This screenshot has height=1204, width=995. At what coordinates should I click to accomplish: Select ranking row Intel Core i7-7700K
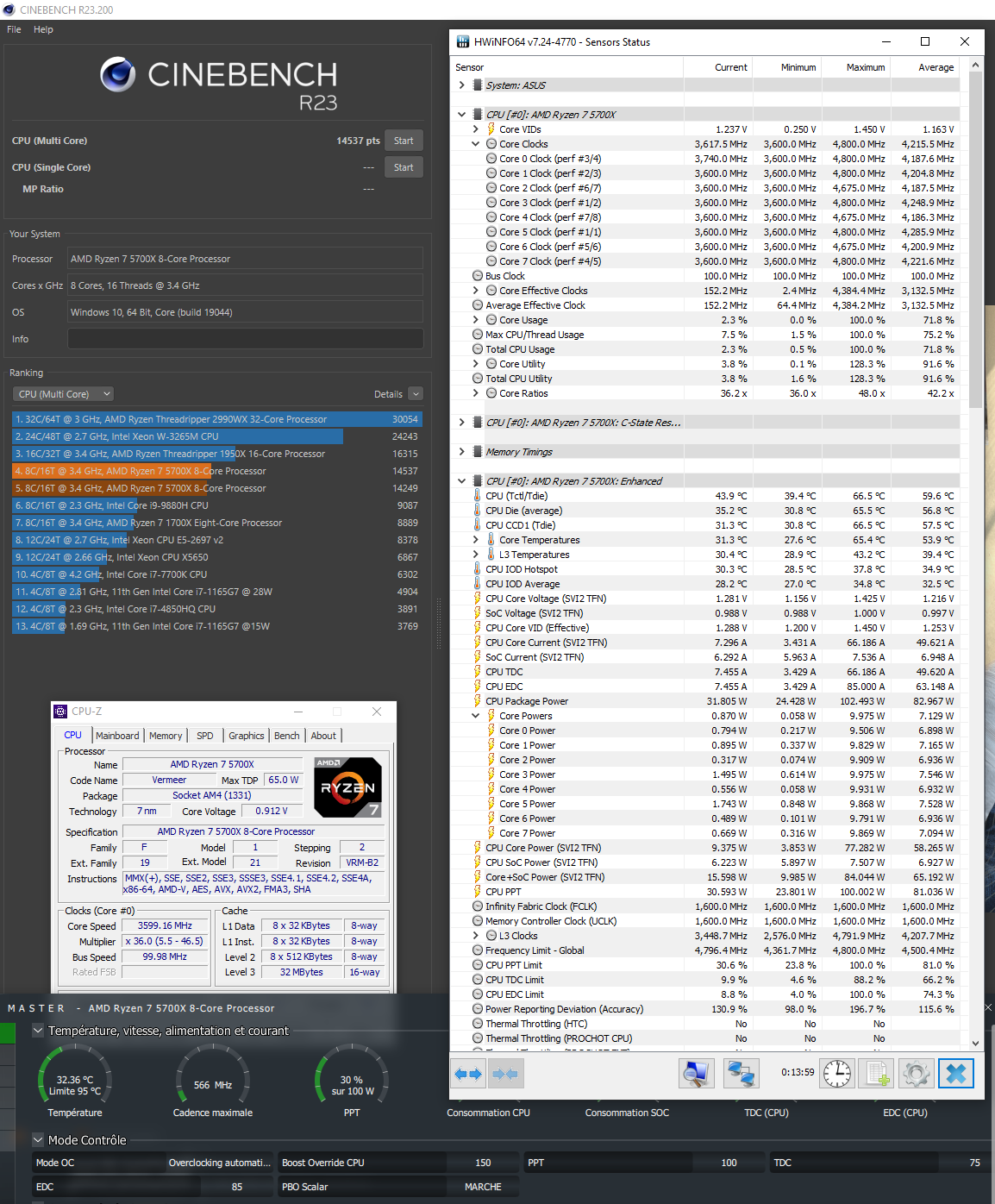pyautogui.click(x=216, y=574)
